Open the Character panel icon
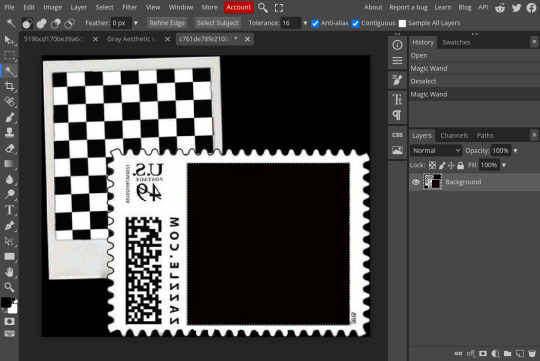 [x=397, y=99]
